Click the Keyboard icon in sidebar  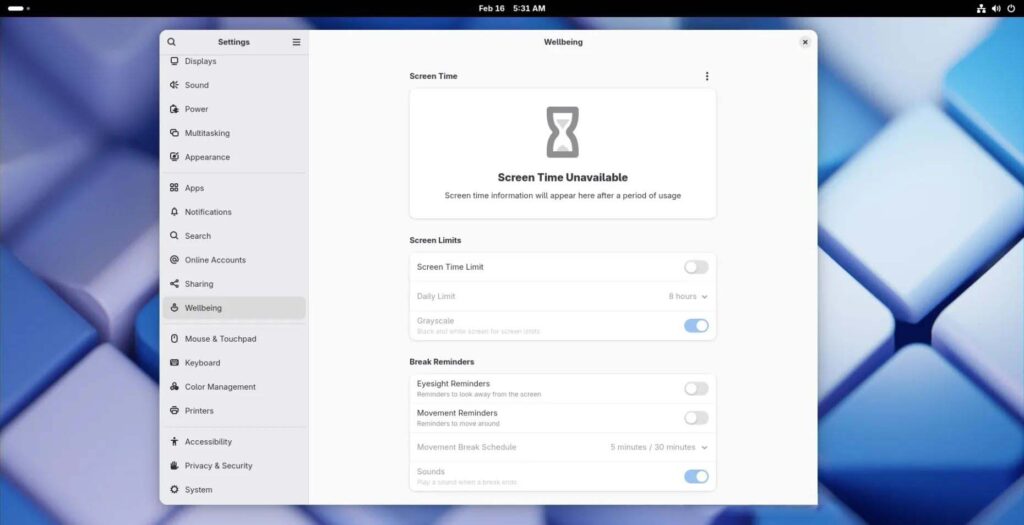click(174, 363)
